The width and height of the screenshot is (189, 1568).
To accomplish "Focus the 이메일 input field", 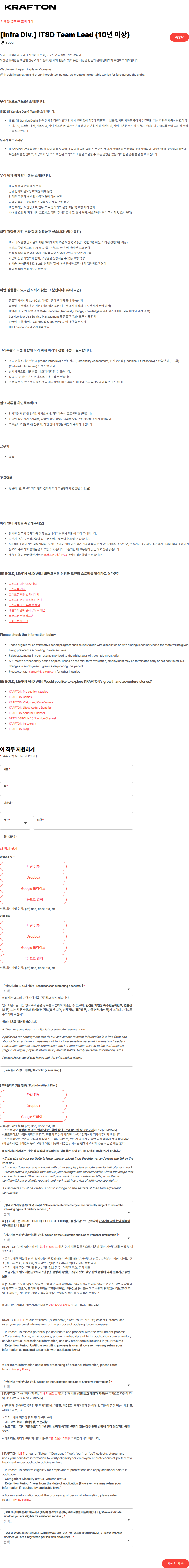I will 67,806.
